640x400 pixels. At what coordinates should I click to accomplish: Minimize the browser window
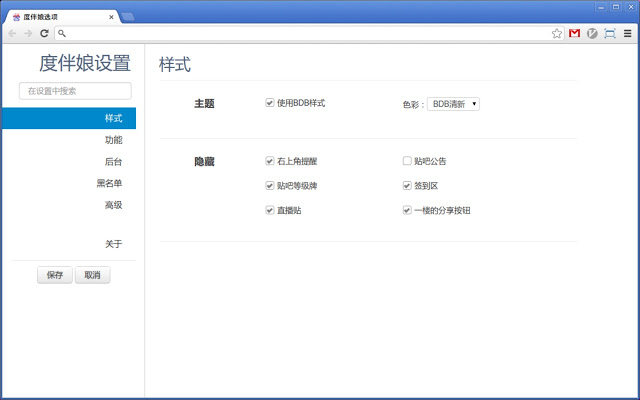tap(601, 7)
